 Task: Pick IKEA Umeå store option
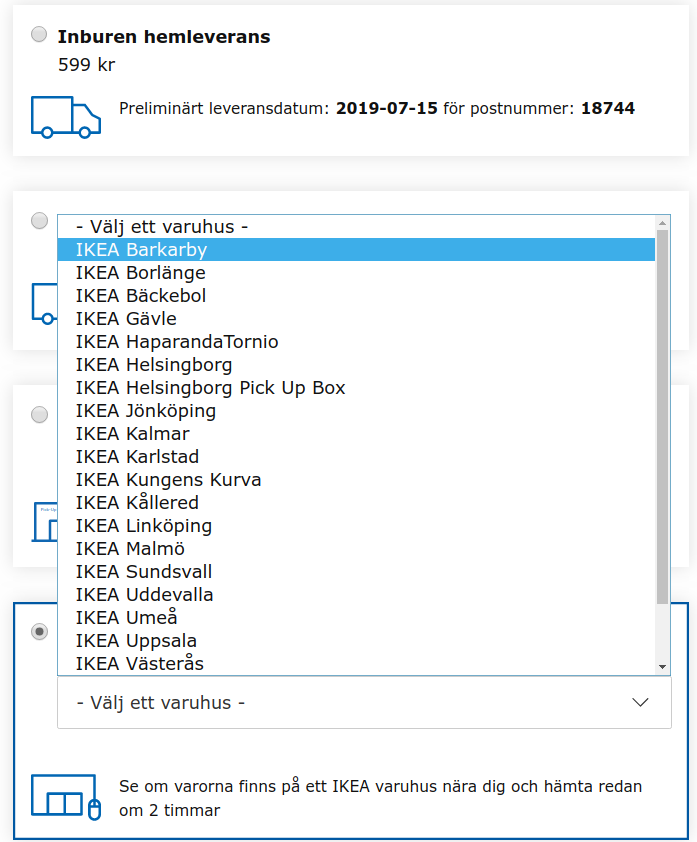[356, 618]
